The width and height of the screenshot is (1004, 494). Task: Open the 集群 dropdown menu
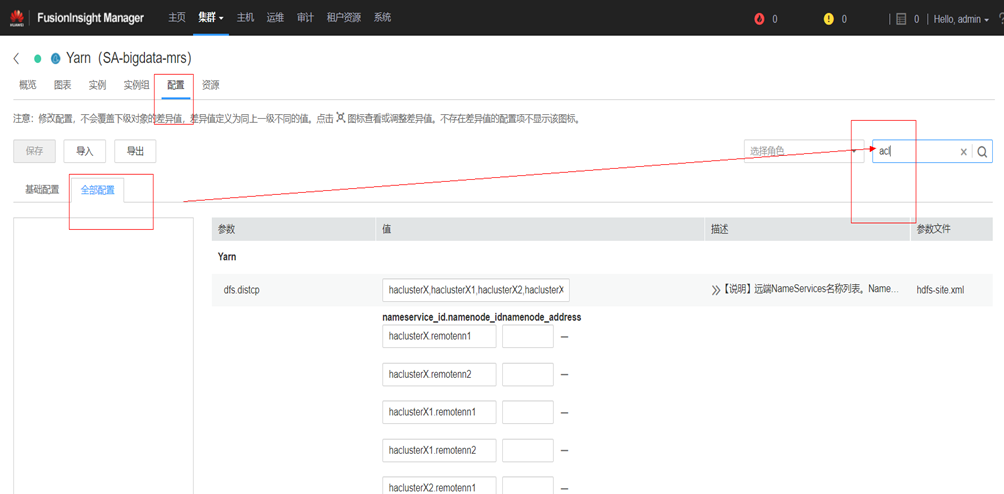[x=211, y=18]
